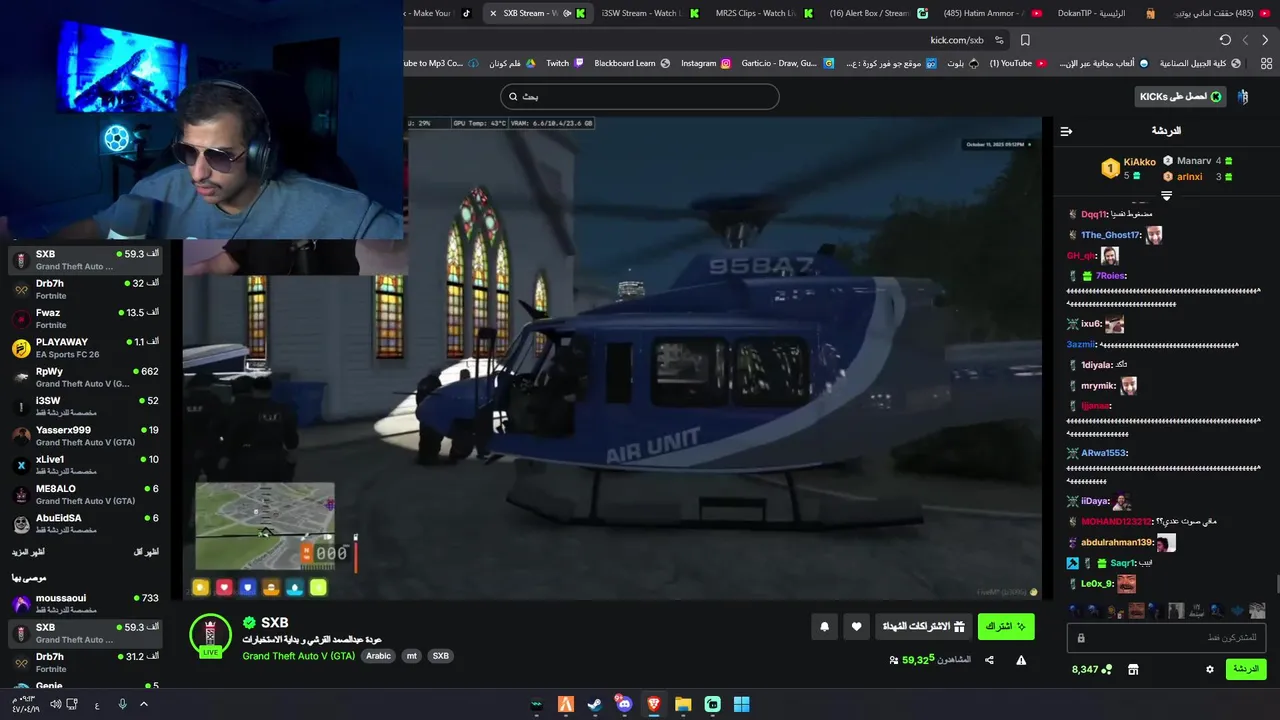Click the Kick search box
This screenshot has height=720, width=1280.
pyautogui.click(x=640, y=97)
